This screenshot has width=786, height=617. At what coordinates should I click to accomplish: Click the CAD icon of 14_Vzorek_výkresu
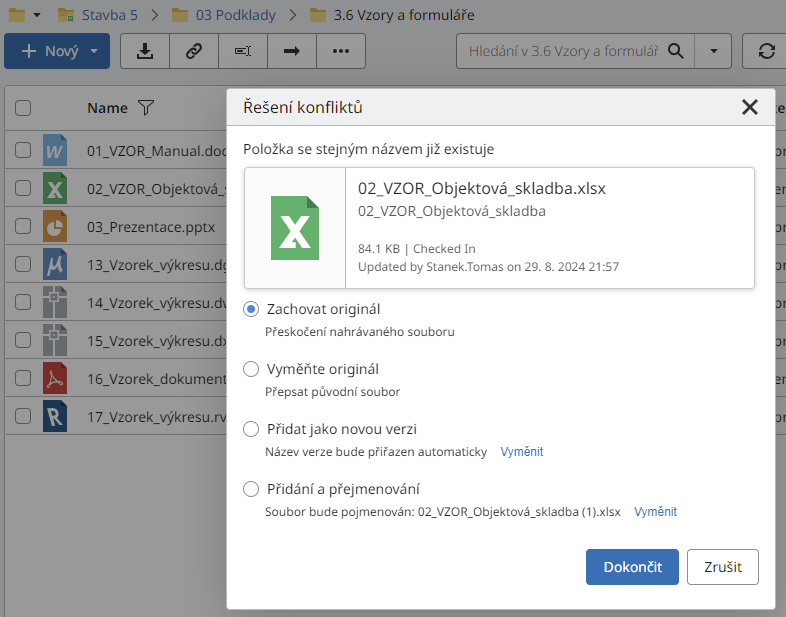[x=55, y=302]
